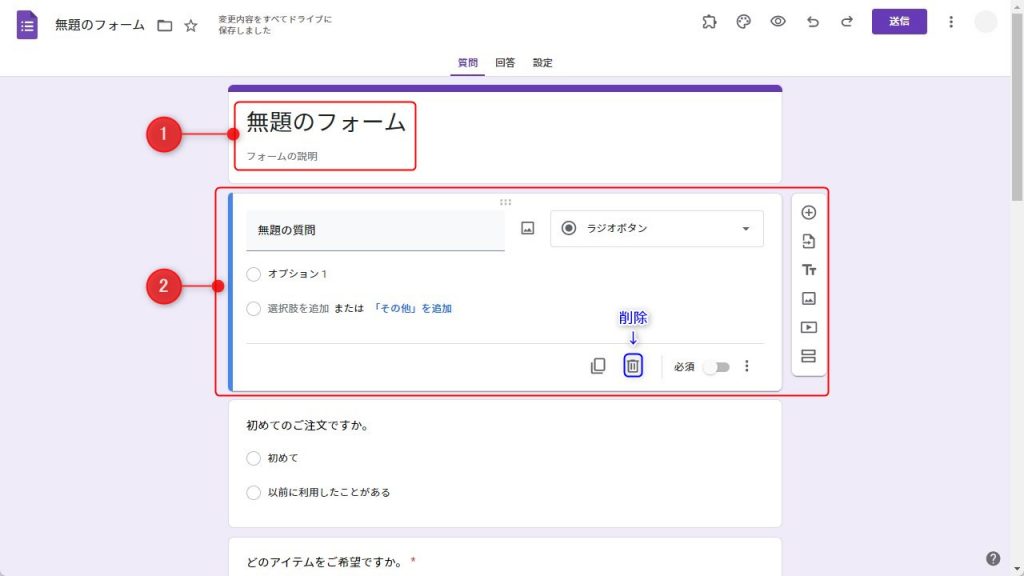
Task: Edit form title 無題のフォーム in card
Action: (x=325, y=122)
